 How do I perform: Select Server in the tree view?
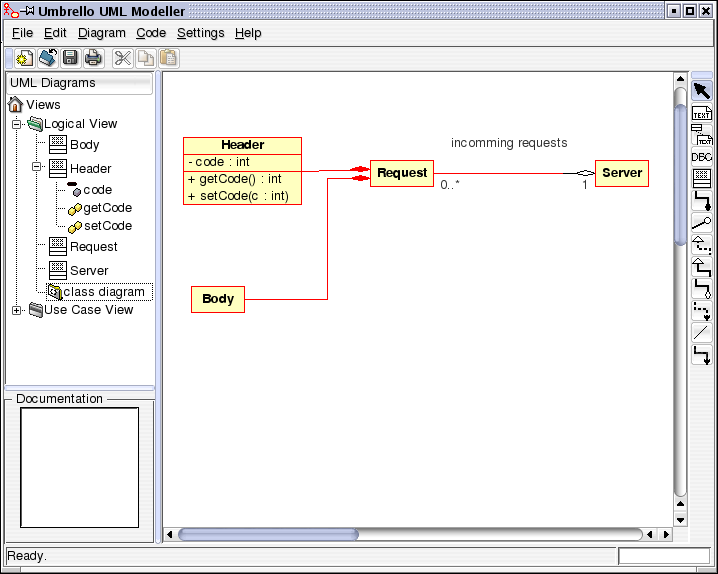(89, 271)
